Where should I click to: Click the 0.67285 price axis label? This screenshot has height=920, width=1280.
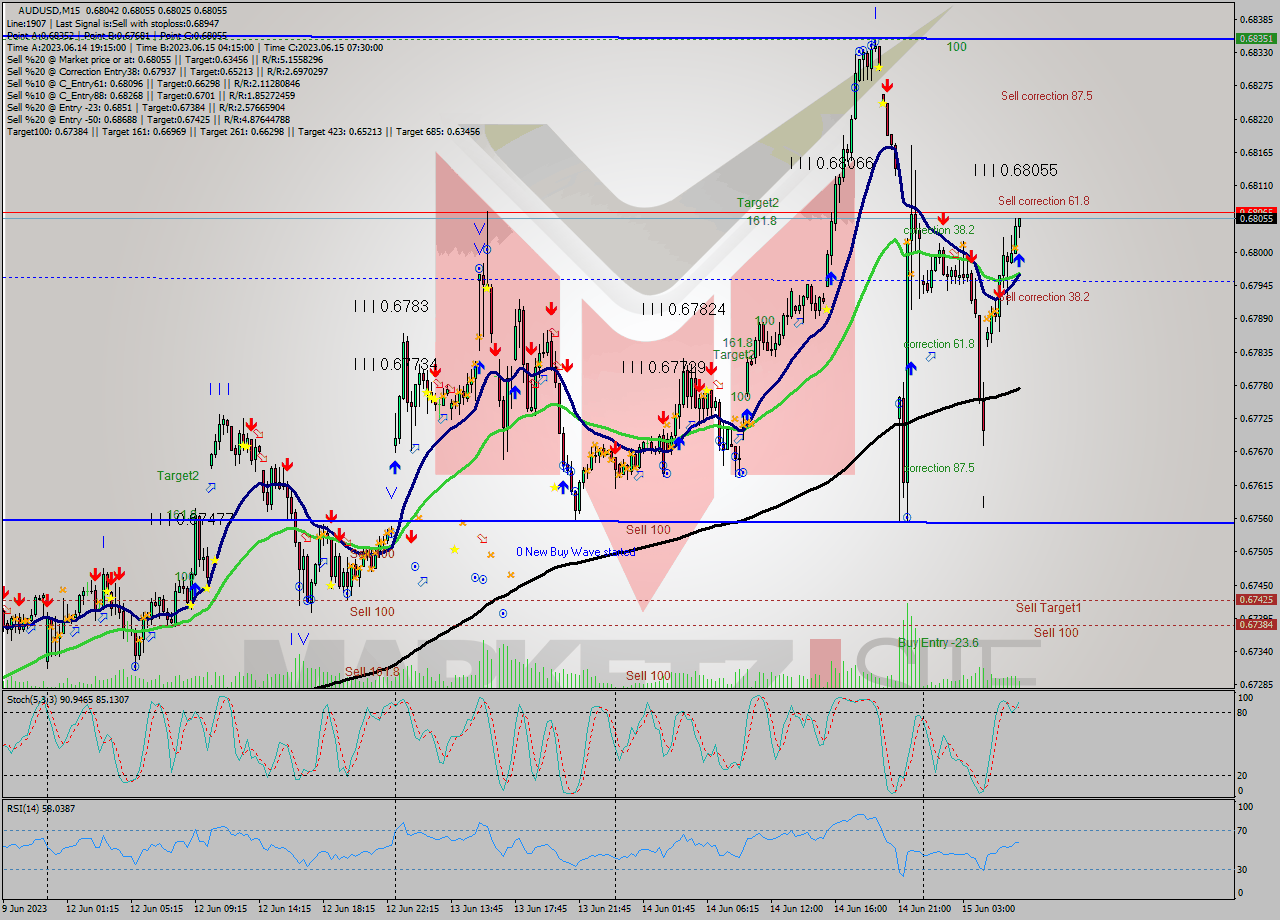tap(1256, 685)
